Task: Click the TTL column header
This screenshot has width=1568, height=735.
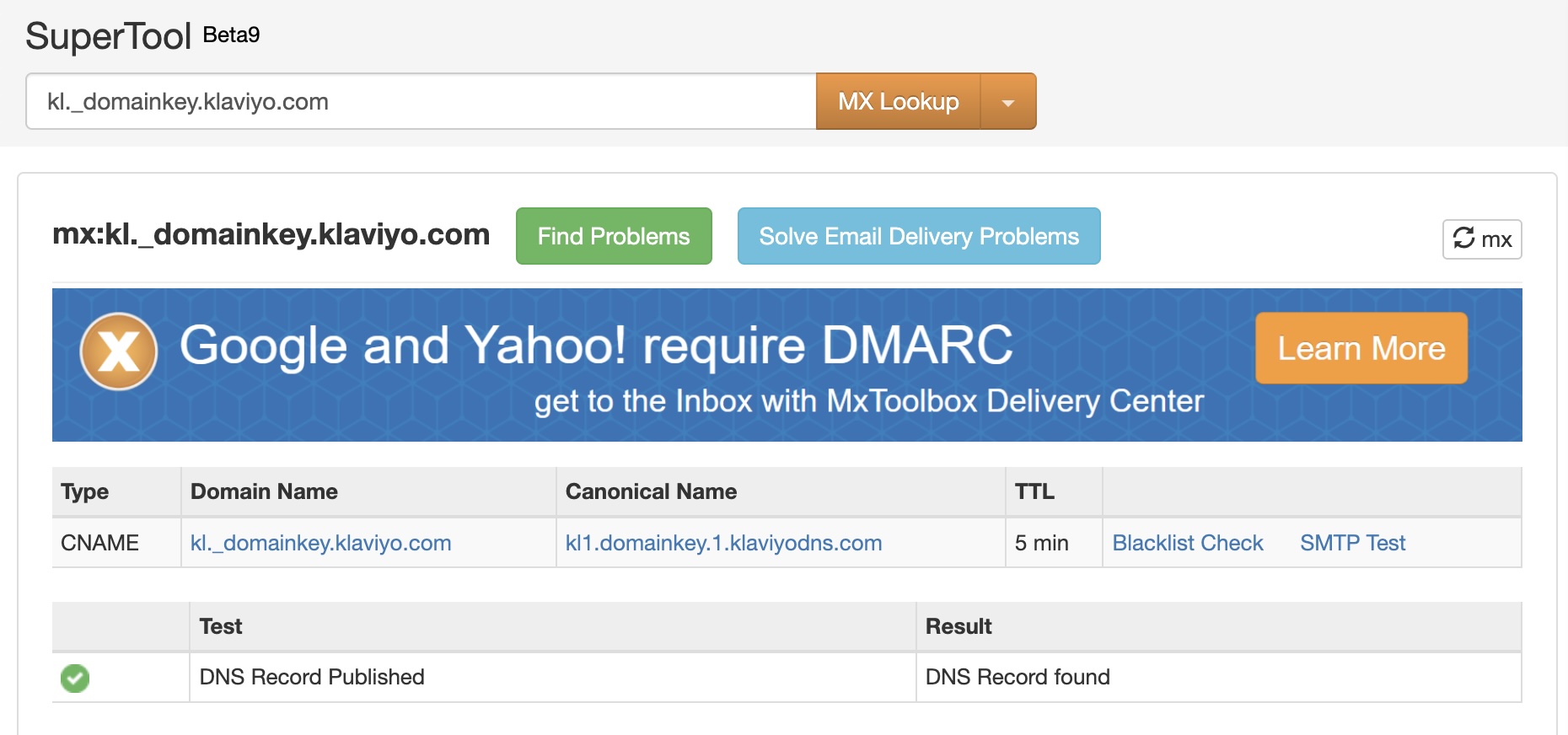Action: pyautogui.click(x=1034, y=491)
